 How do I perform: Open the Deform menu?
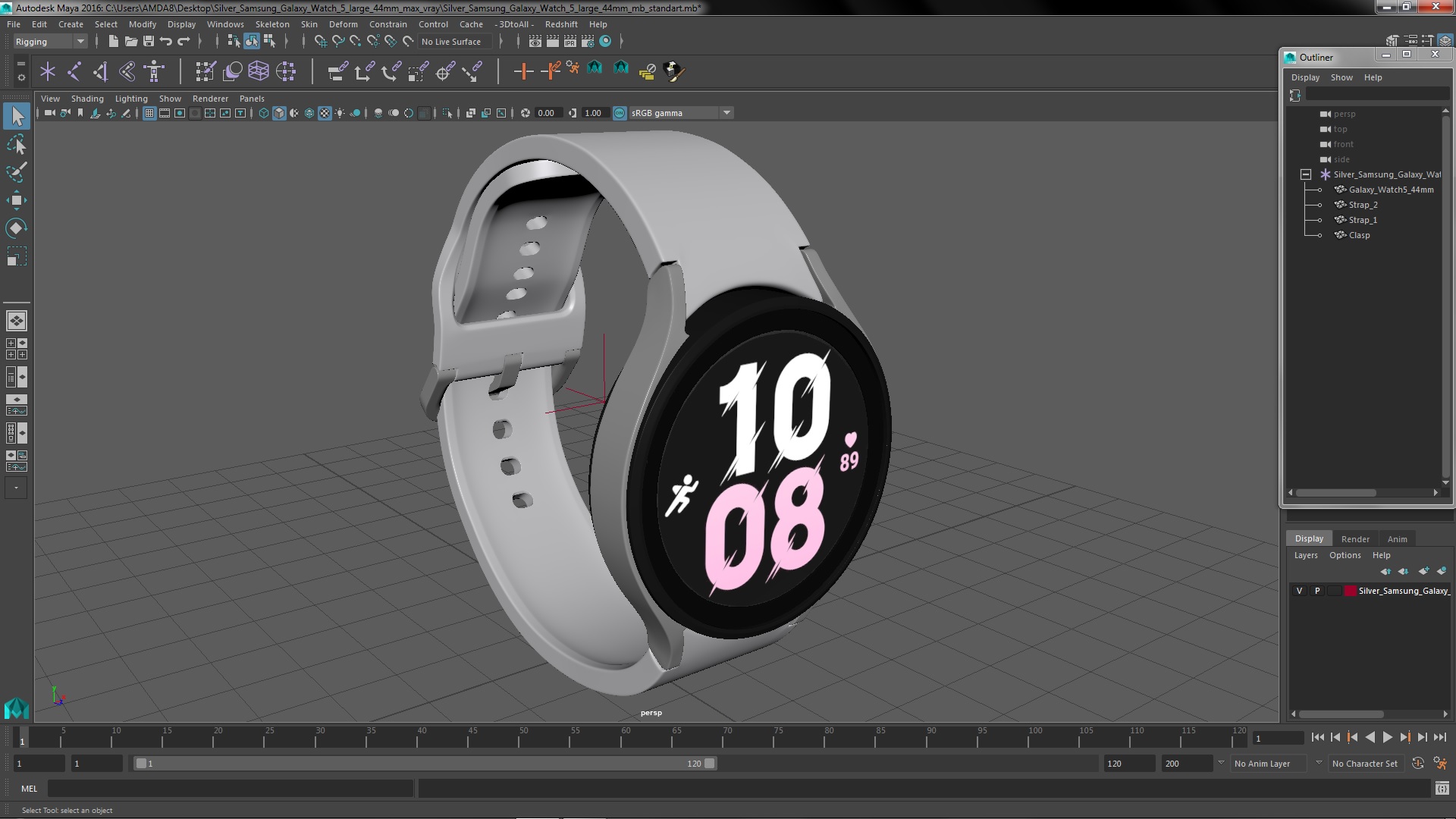coord(343,24)
